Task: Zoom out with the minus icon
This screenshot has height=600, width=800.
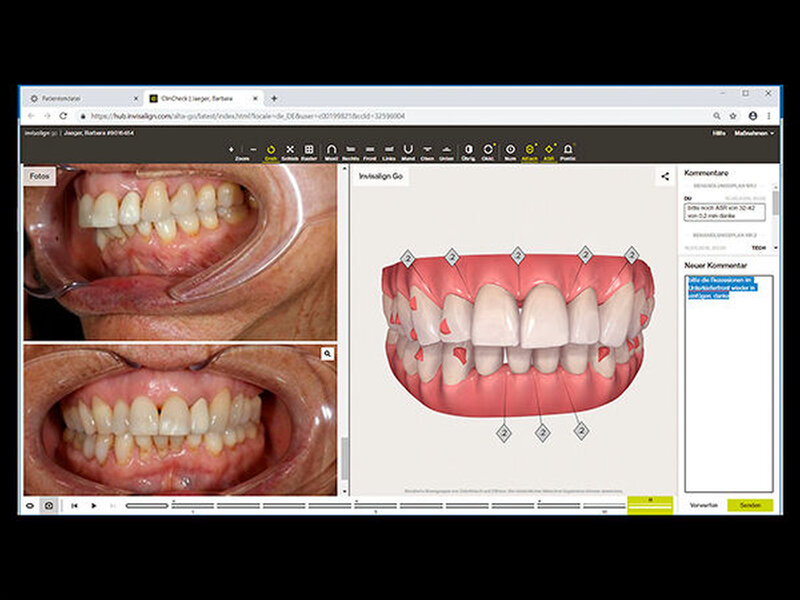Action: tap(253, 149)
